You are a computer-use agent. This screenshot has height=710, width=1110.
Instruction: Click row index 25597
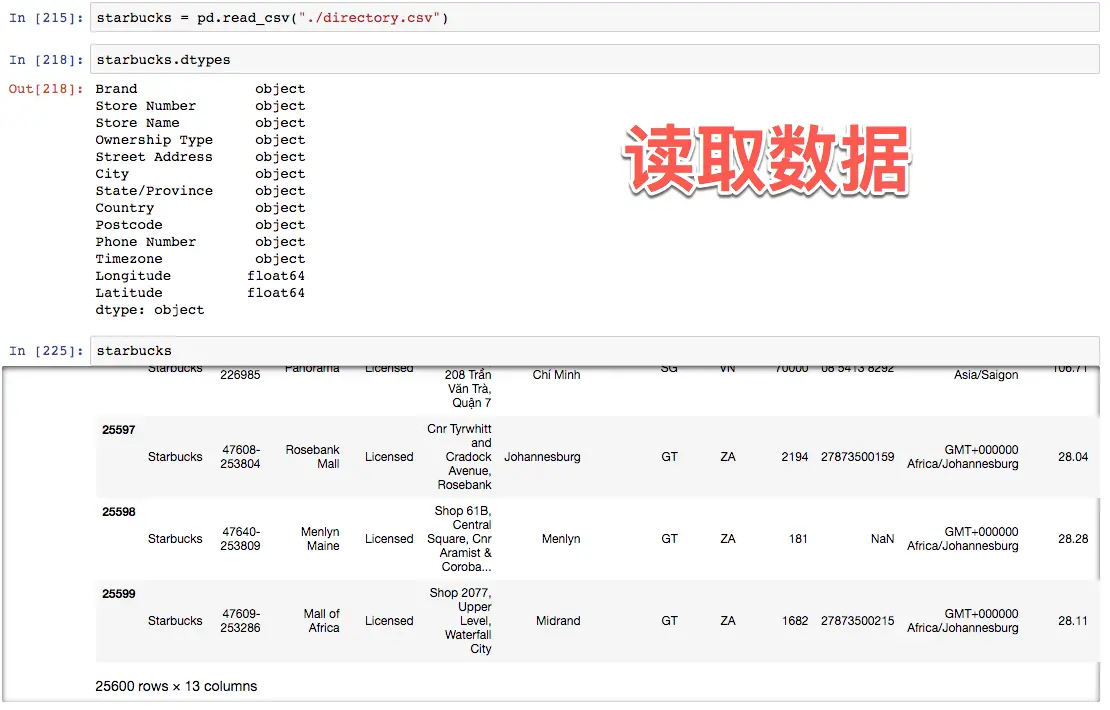[118, 430]
